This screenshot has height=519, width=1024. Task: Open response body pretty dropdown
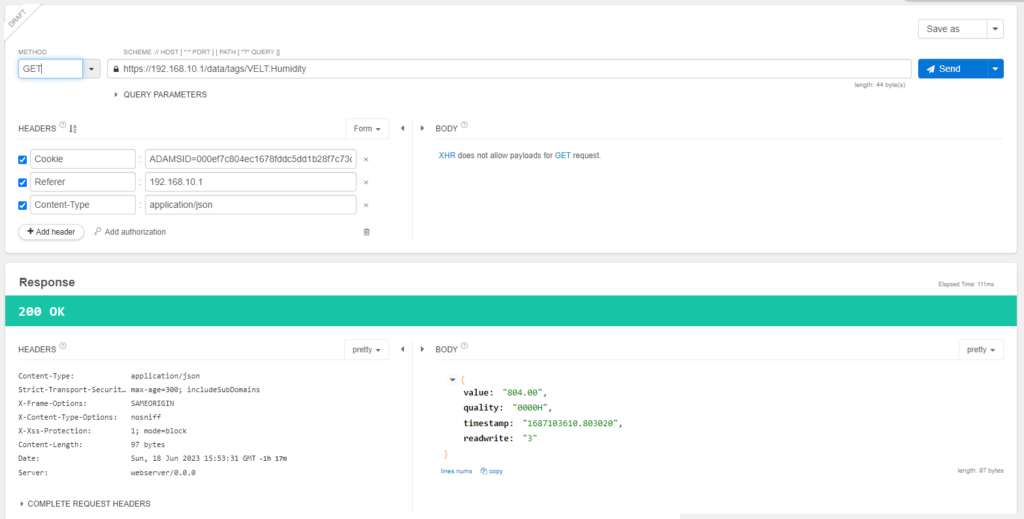coord(981,349)
